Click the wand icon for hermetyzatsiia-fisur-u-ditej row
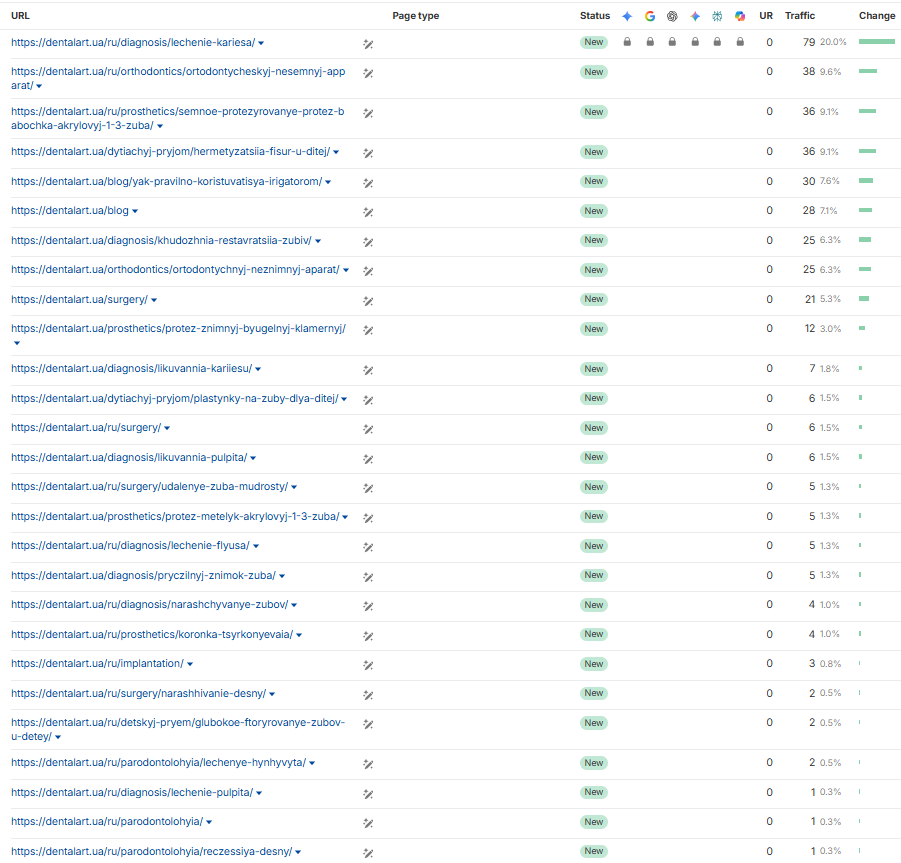The height and width of the screenshot is (863, 901). point(368,153)
